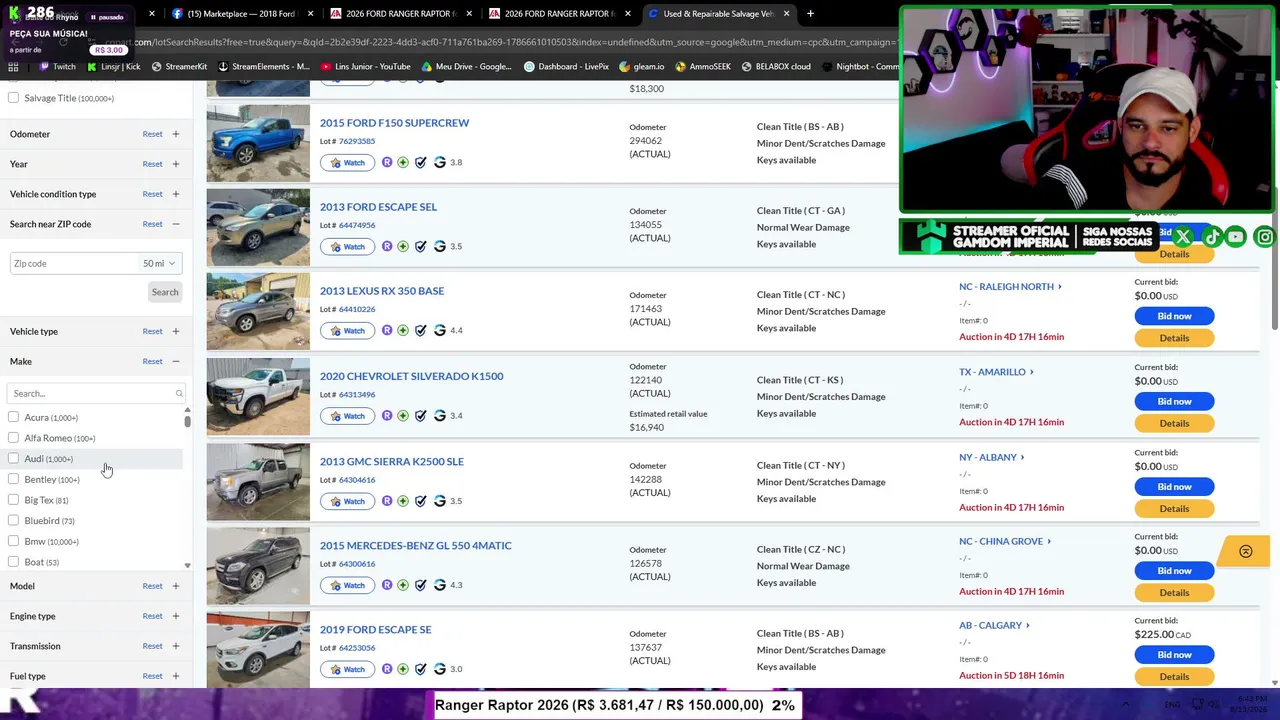Click the ZIP code Search button
Screen dimensions: 1280x720
165,292
